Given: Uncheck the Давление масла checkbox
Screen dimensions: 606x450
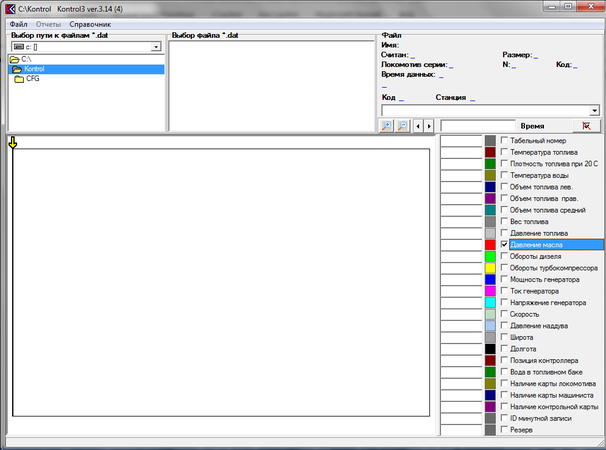Looking at the screenshot, I should [505, 244].
